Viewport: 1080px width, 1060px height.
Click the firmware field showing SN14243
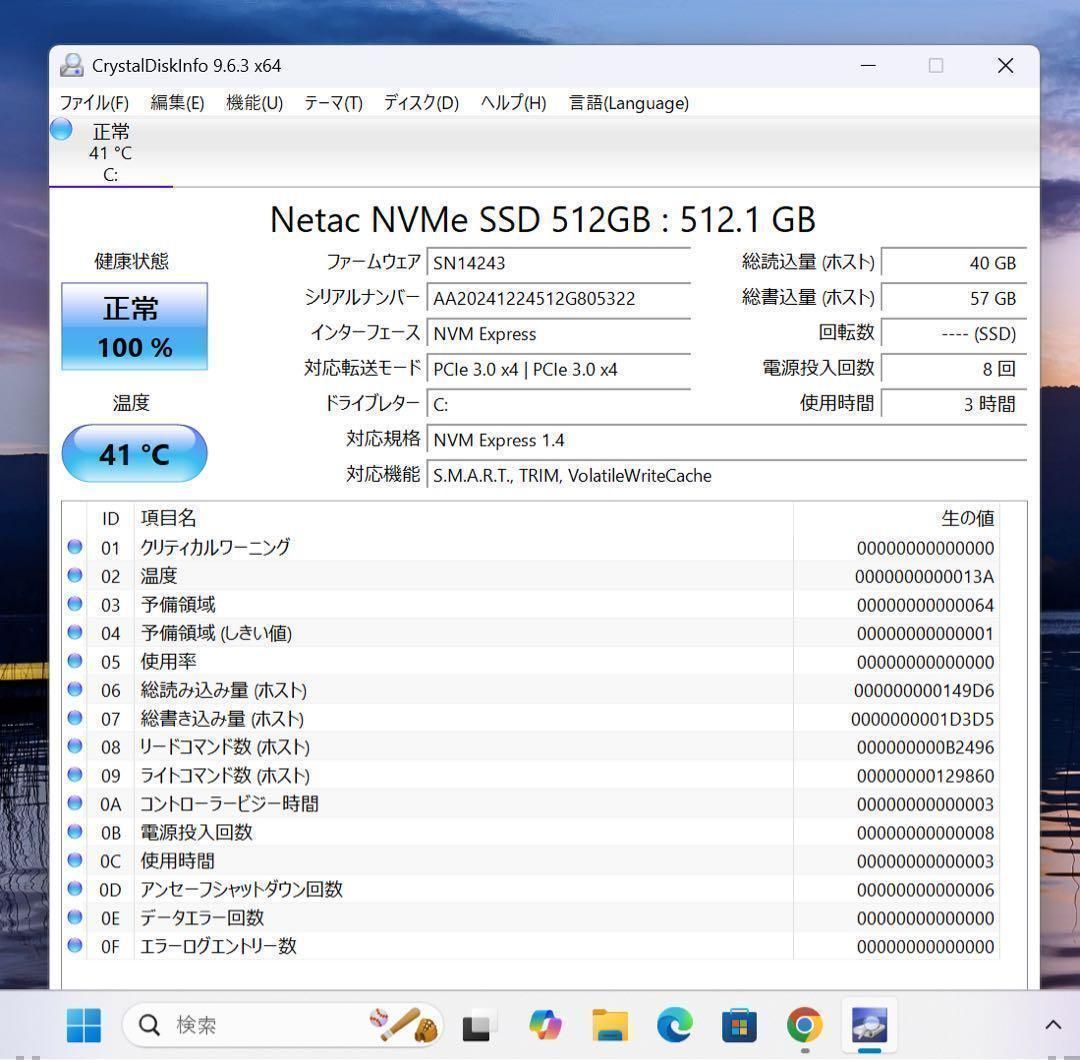[560, 262]
